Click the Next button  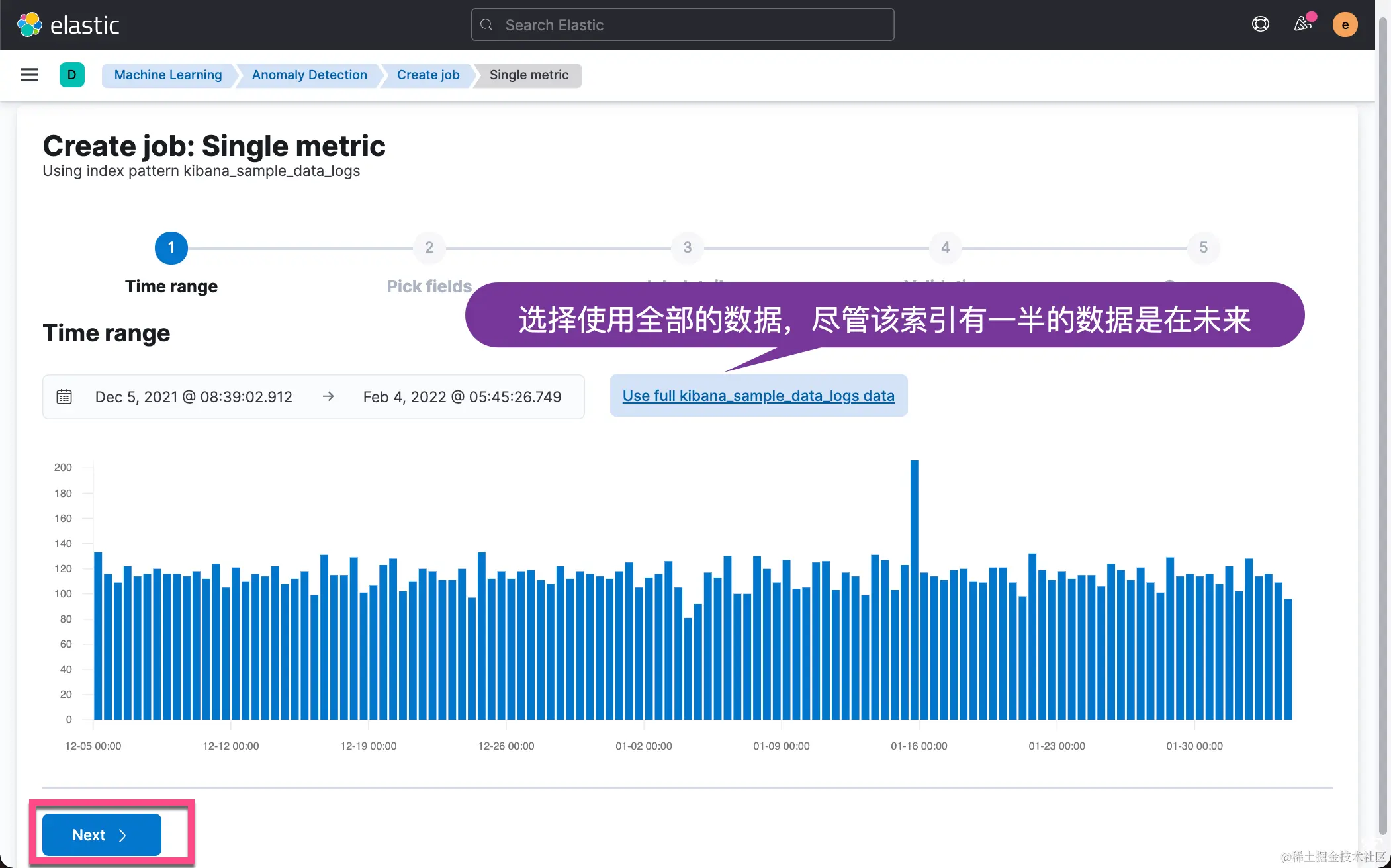102,835
